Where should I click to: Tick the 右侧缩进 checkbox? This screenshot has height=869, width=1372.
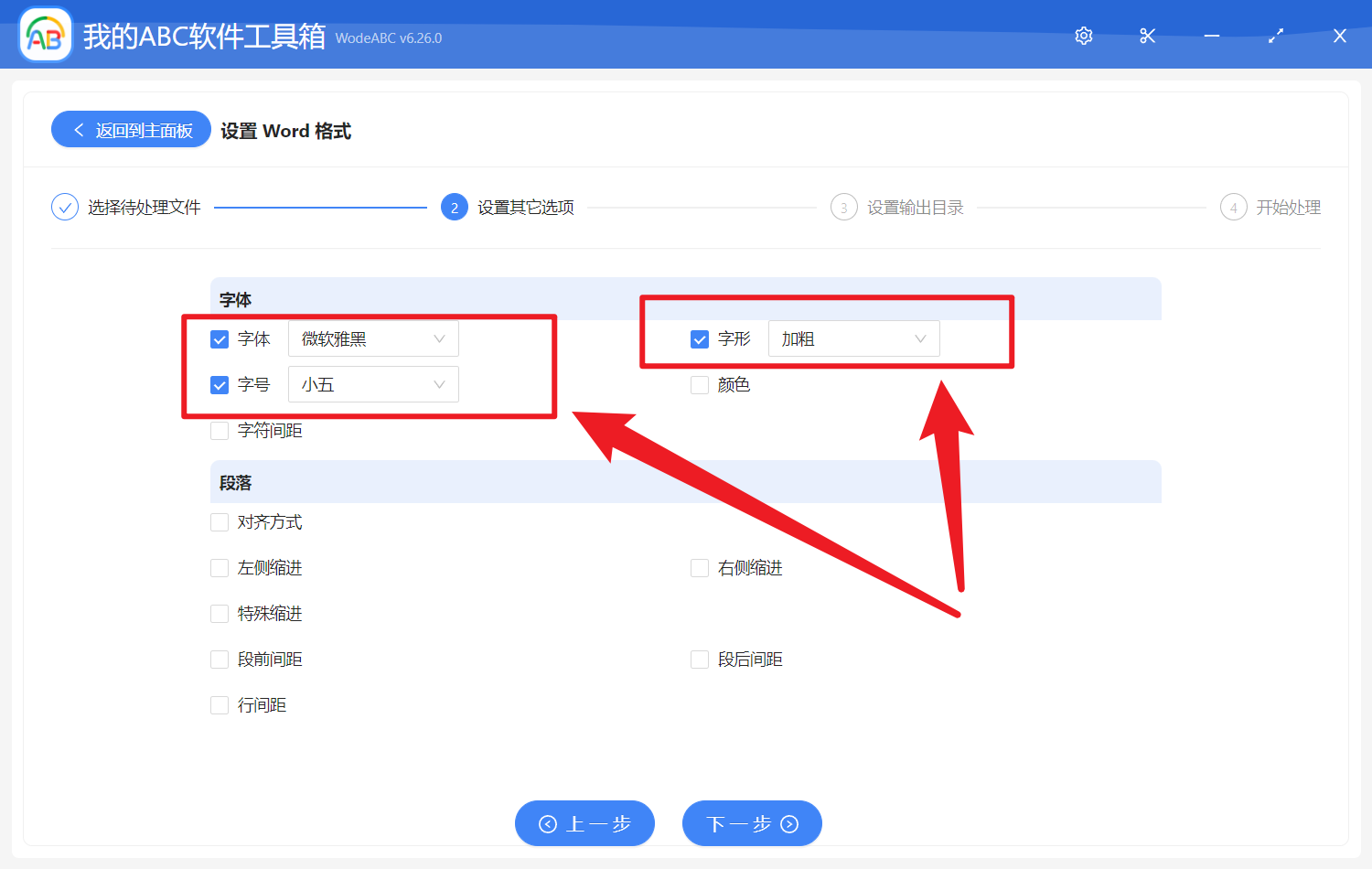pos(700,568)
